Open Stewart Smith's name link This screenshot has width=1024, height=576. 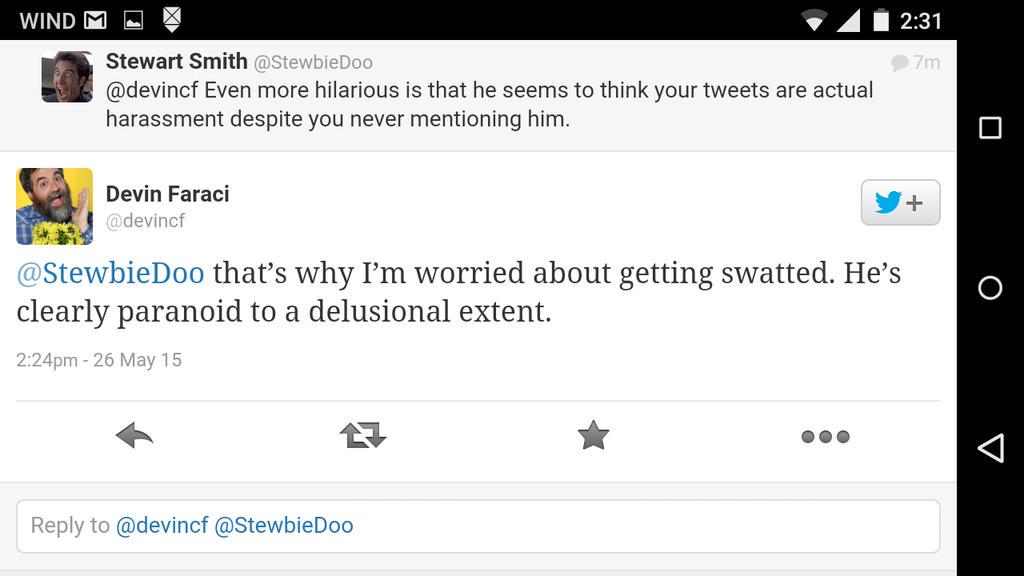click(x=177, y=62)
